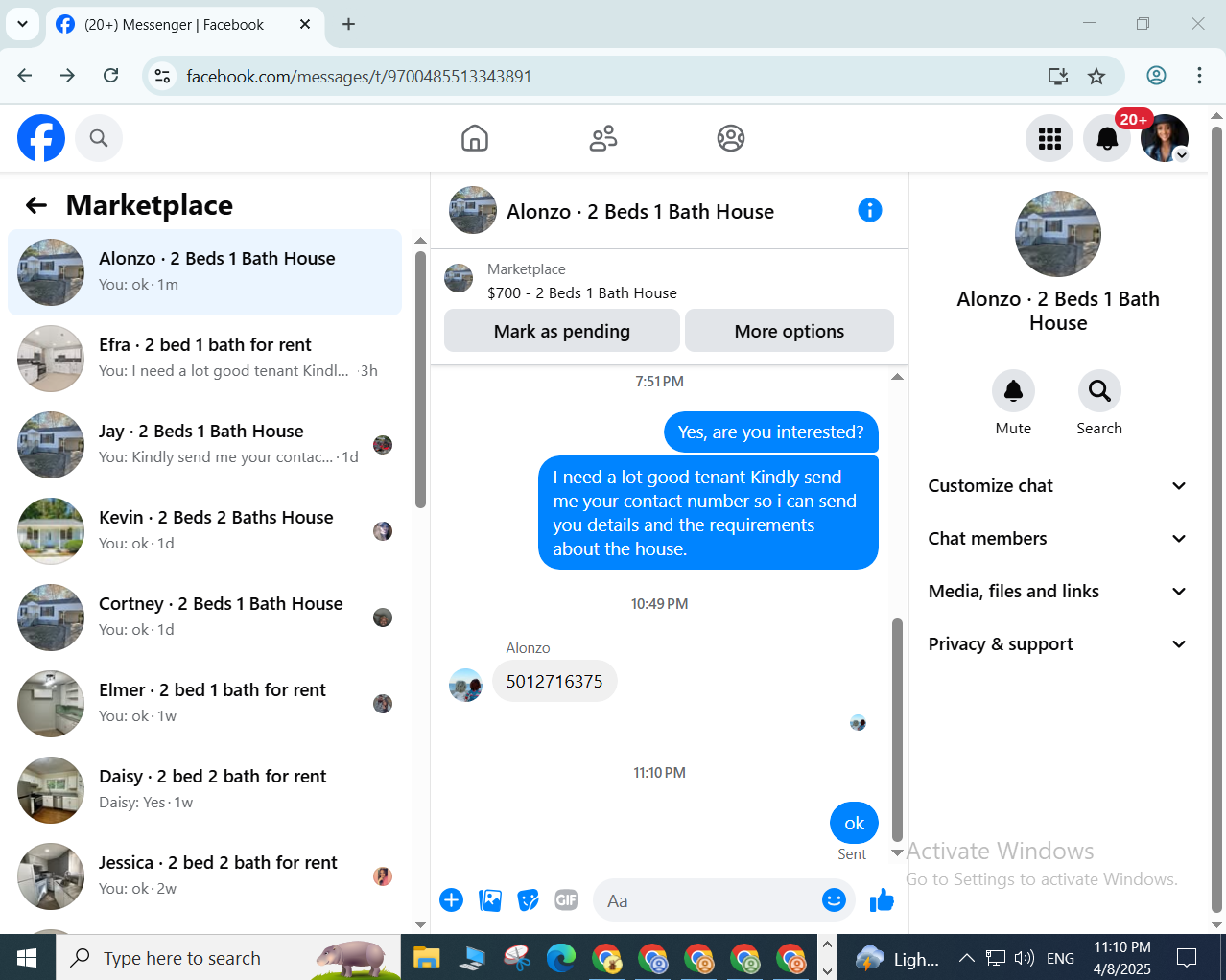The image size is (1226, 980).
Task: Open account profile picture menu
Action: (1165, 138)
